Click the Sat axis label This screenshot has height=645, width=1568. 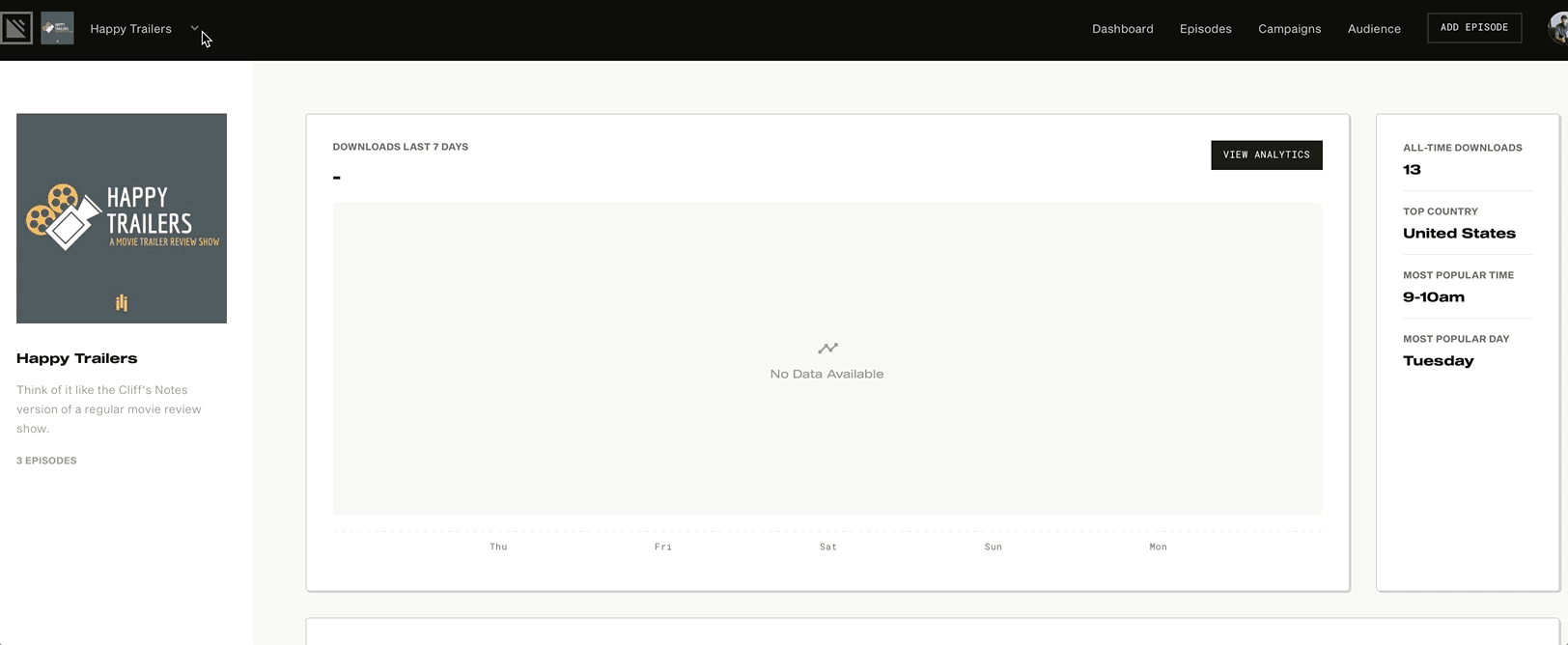[828, 547]
